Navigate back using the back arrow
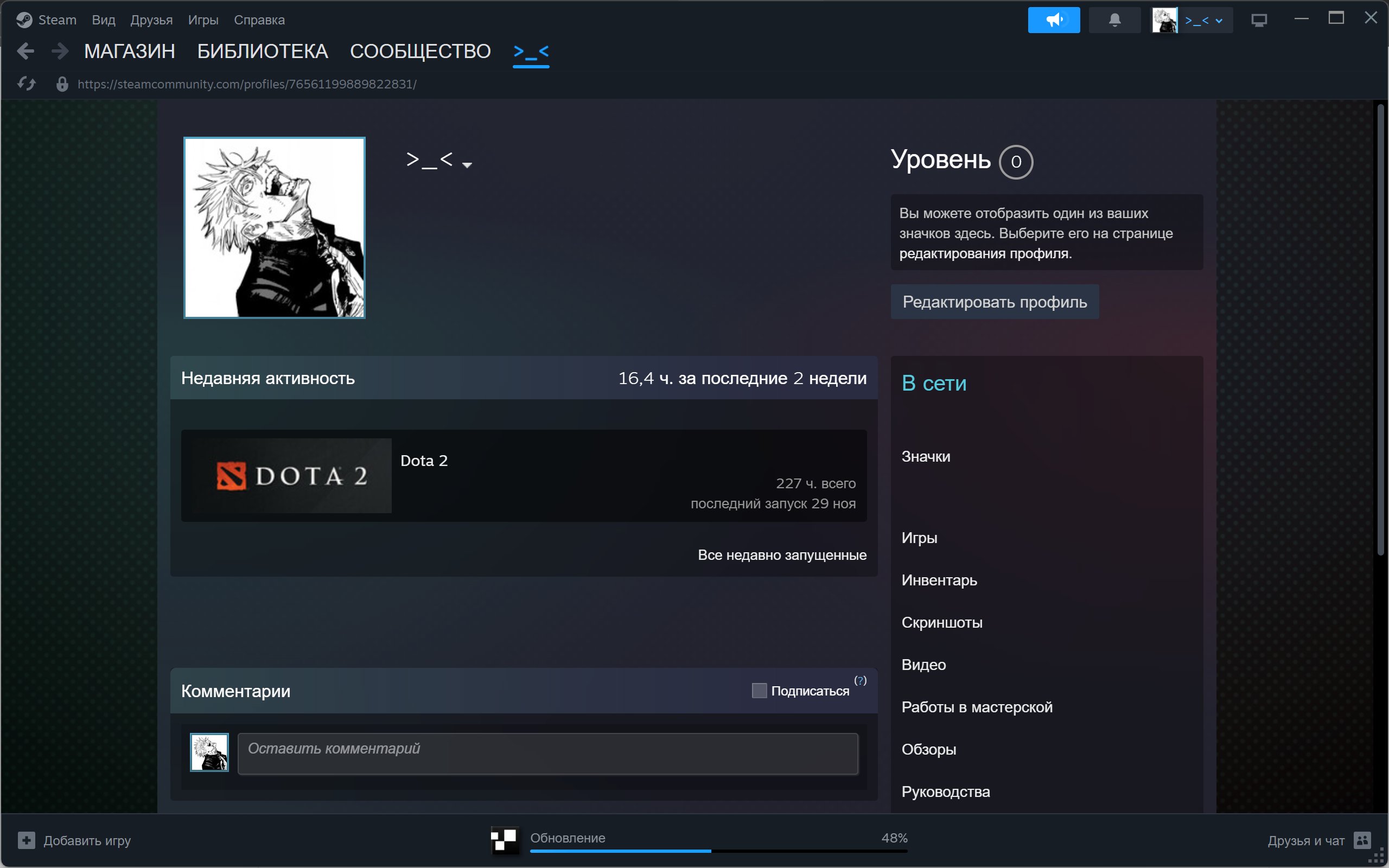1389x868 pixels. click(x=26, y=51)
